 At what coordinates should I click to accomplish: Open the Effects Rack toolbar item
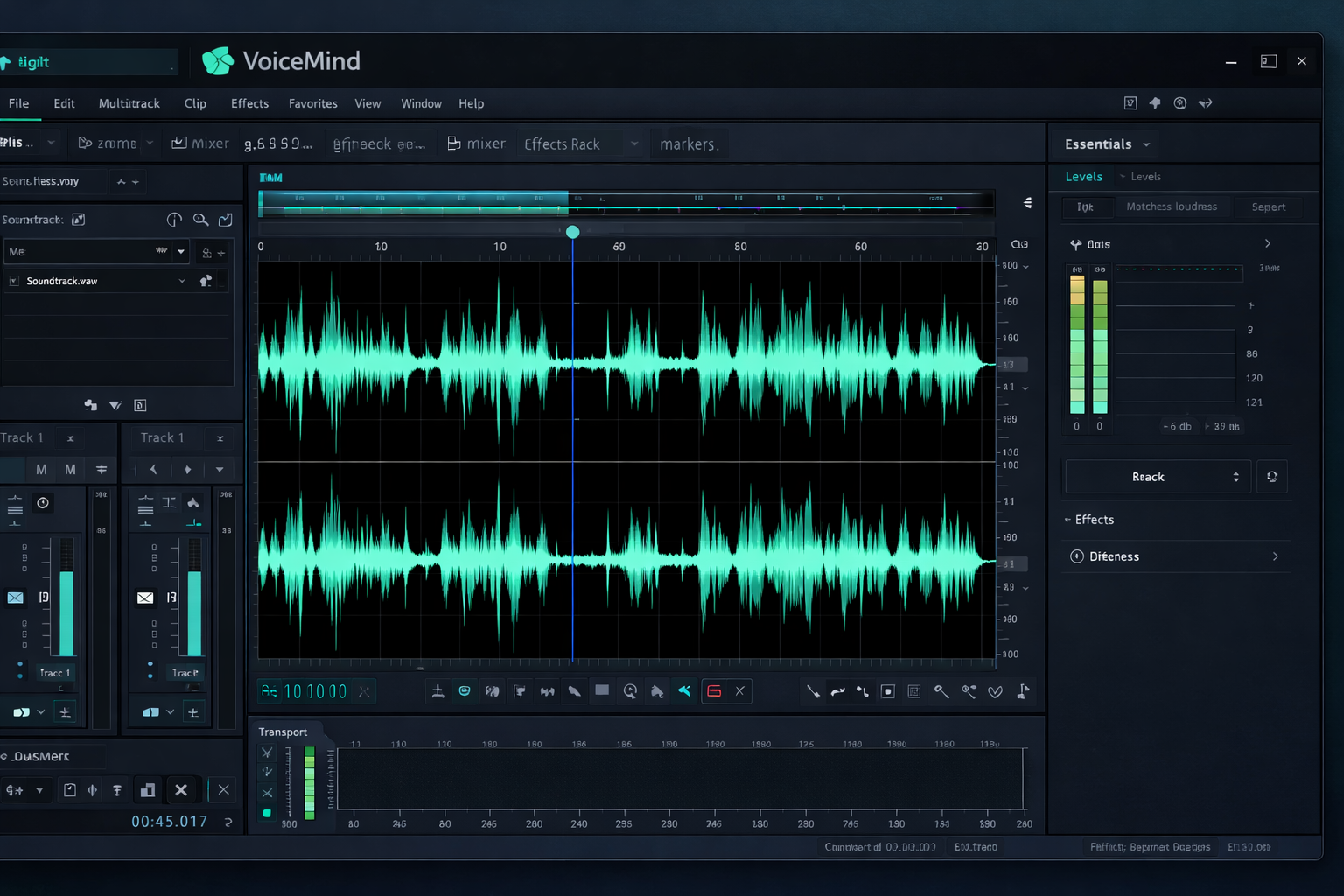pos(563,143)
